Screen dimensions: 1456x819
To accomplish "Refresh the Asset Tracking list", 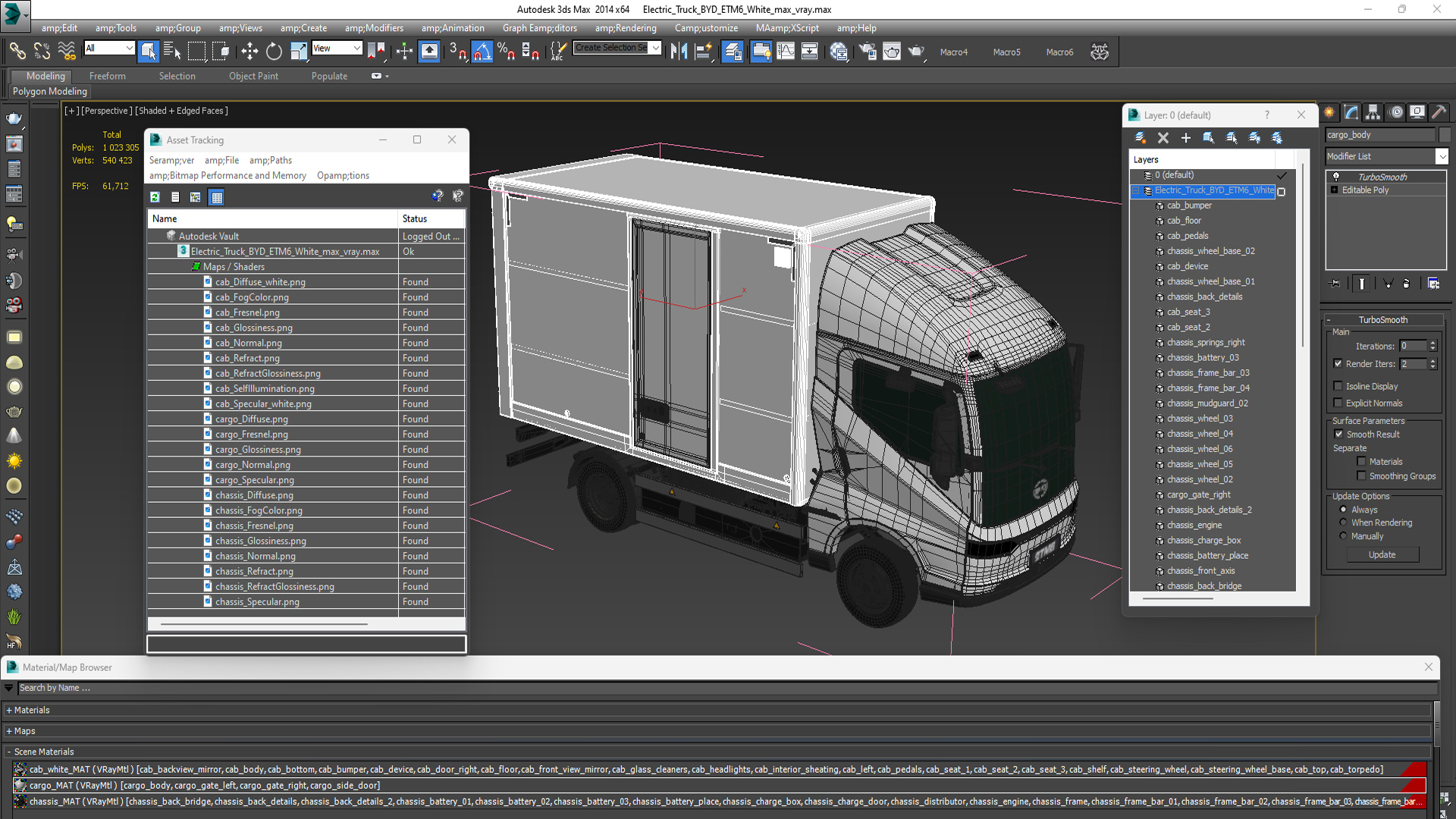I will pyautogui.click(x=155, y=197).
